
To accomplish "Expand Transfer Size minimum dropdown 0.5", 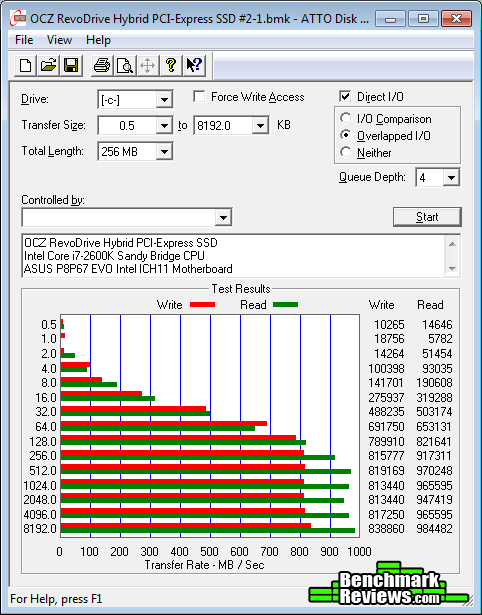I will [165, 126].
